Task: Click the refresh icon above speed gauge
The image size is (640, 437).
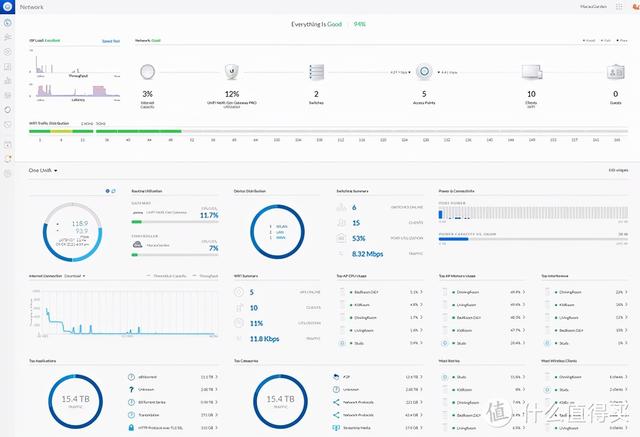Action: point(112,190)
